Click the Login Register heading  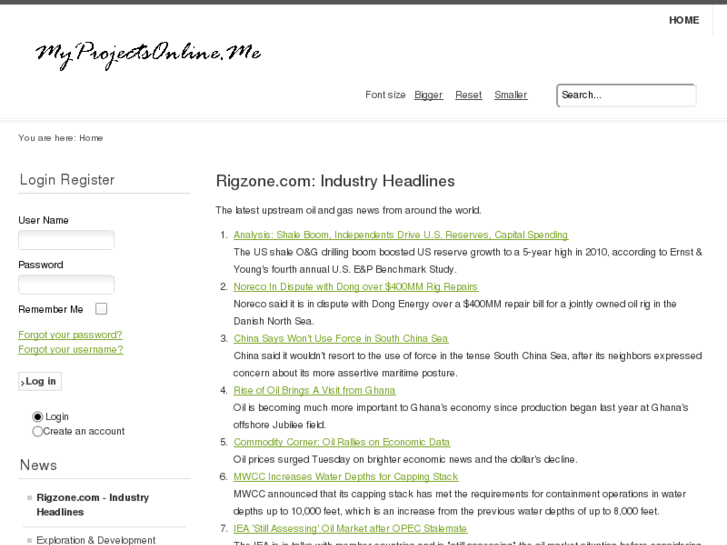click(x=67, y=180)
